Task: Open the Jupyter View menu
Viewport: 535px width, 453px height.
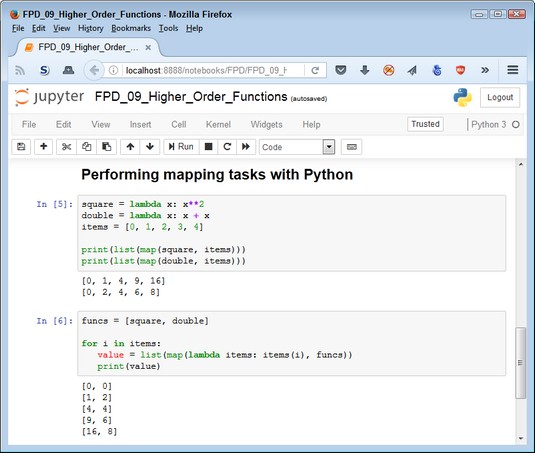Action: [x=101, y=125]
